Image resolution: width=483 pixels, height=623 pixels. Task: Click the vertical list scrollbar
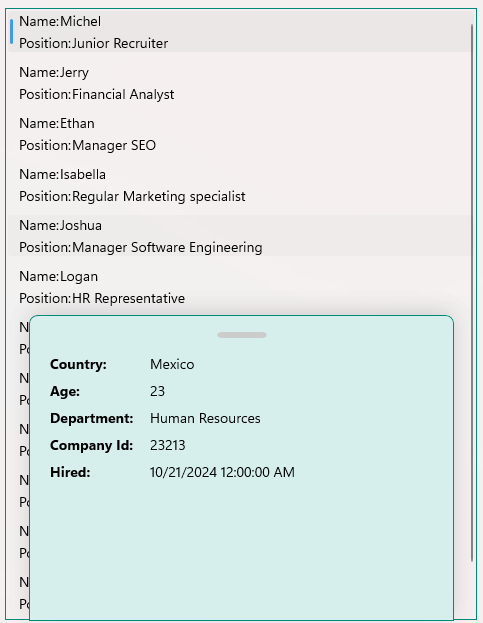472,293
